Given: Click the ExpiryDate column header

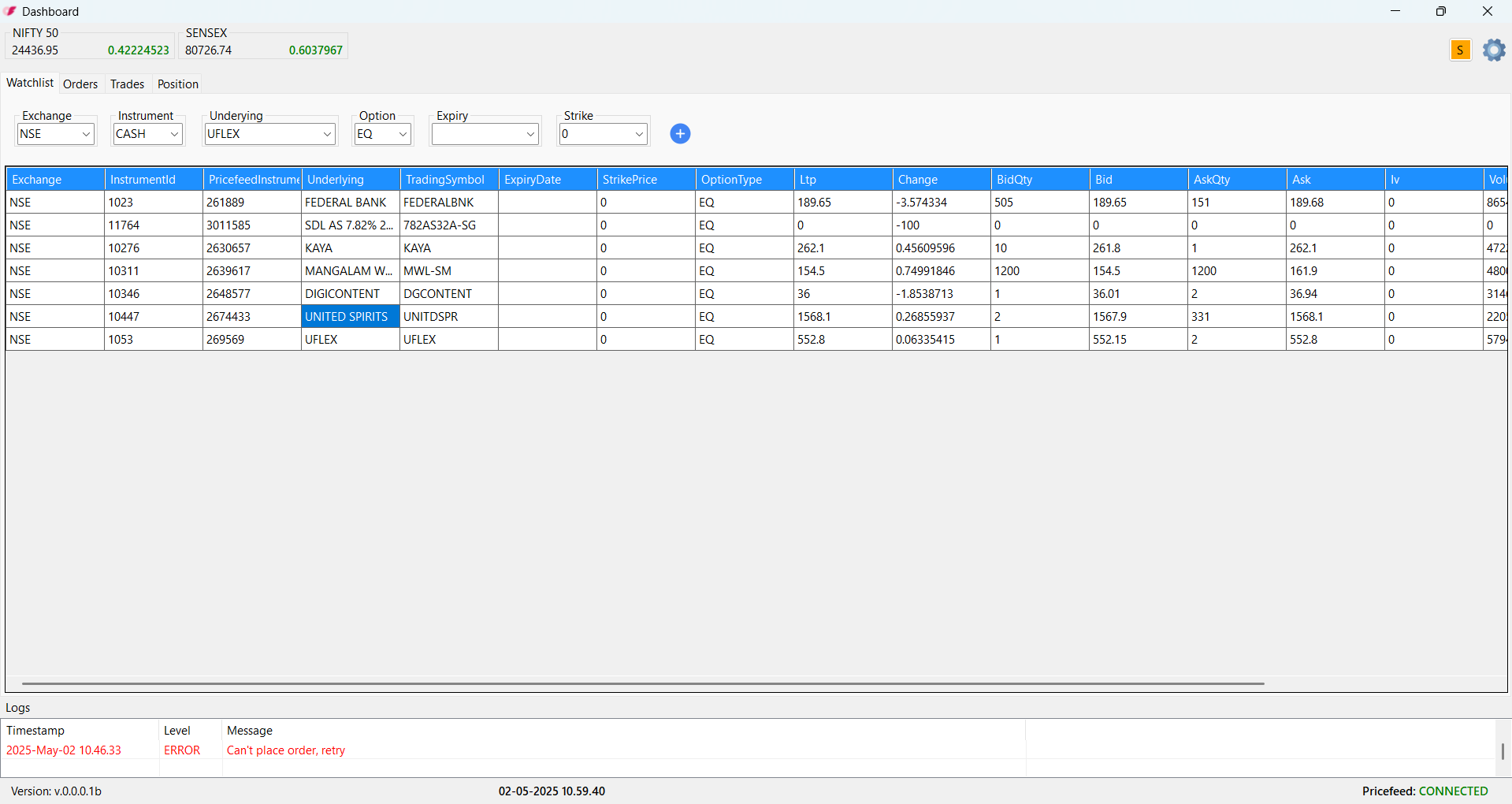Looking at the screenshot, I should click(548, 180).
